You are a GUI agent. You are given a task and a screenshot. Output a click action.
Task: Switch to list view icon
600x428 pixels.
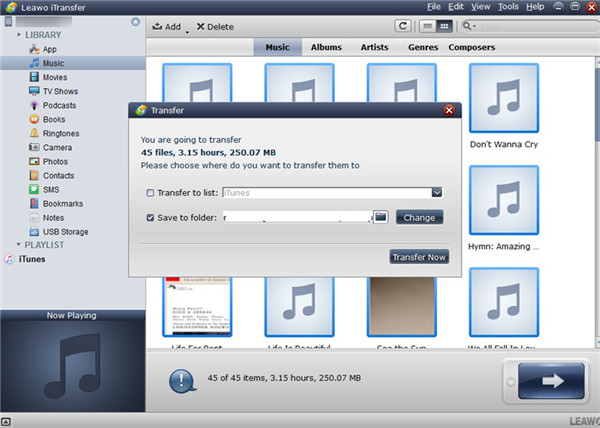(428, 27)
